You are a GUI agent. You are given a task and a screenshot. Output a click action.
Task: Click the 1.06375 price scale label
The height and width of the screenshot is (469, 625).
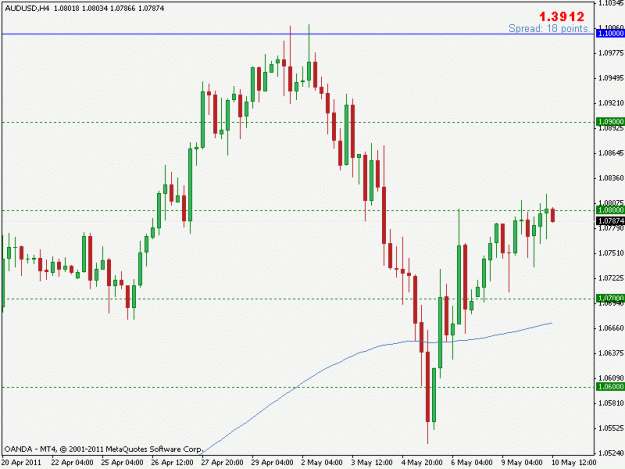[611, 353]
